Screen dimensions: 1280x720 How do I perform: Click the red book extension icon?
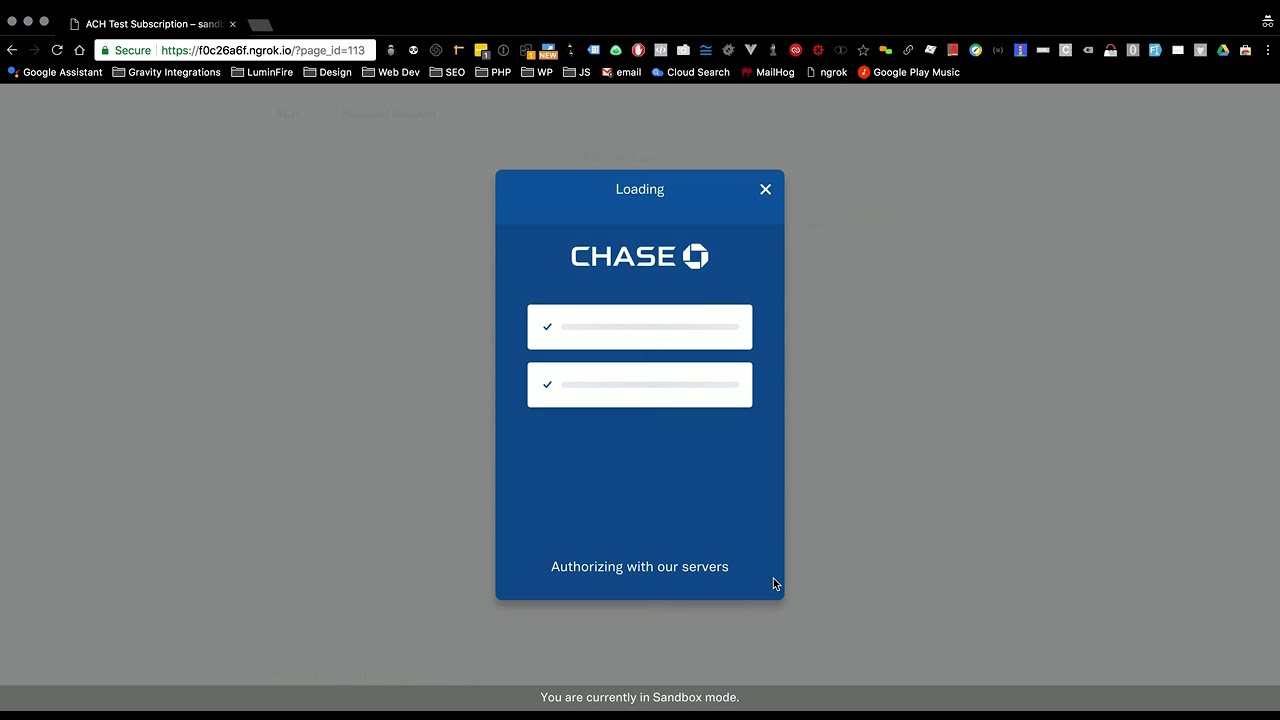coord(953,50)
